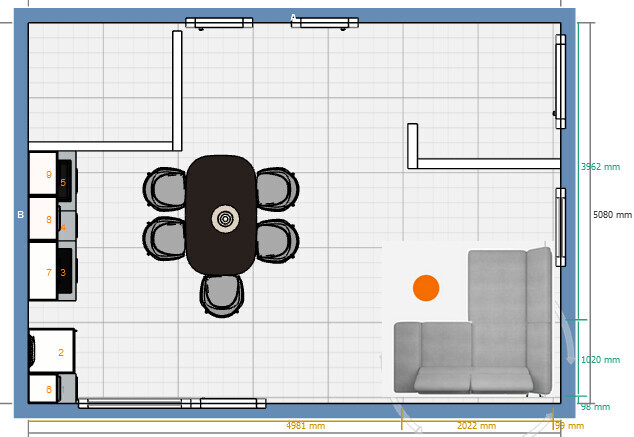Click the 3962 mm dimension label
The width and height of the screenshot is (634, 437).
(x=601, y=167)
